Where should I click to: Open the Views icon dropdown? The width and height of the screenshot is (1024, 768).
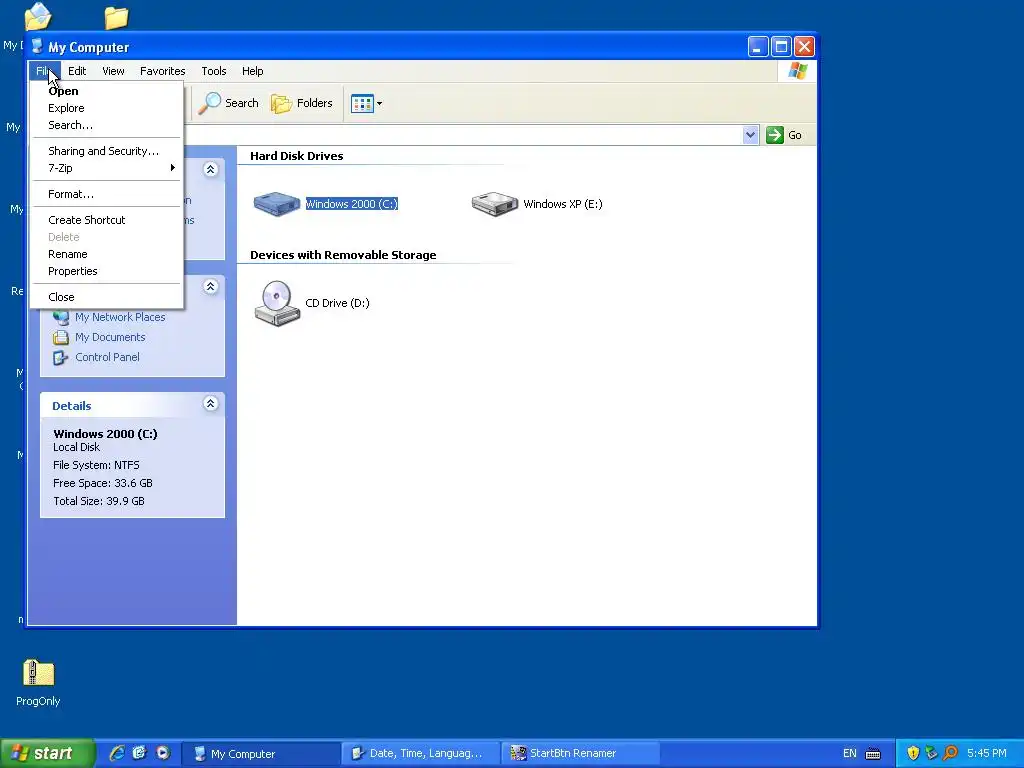366,103
